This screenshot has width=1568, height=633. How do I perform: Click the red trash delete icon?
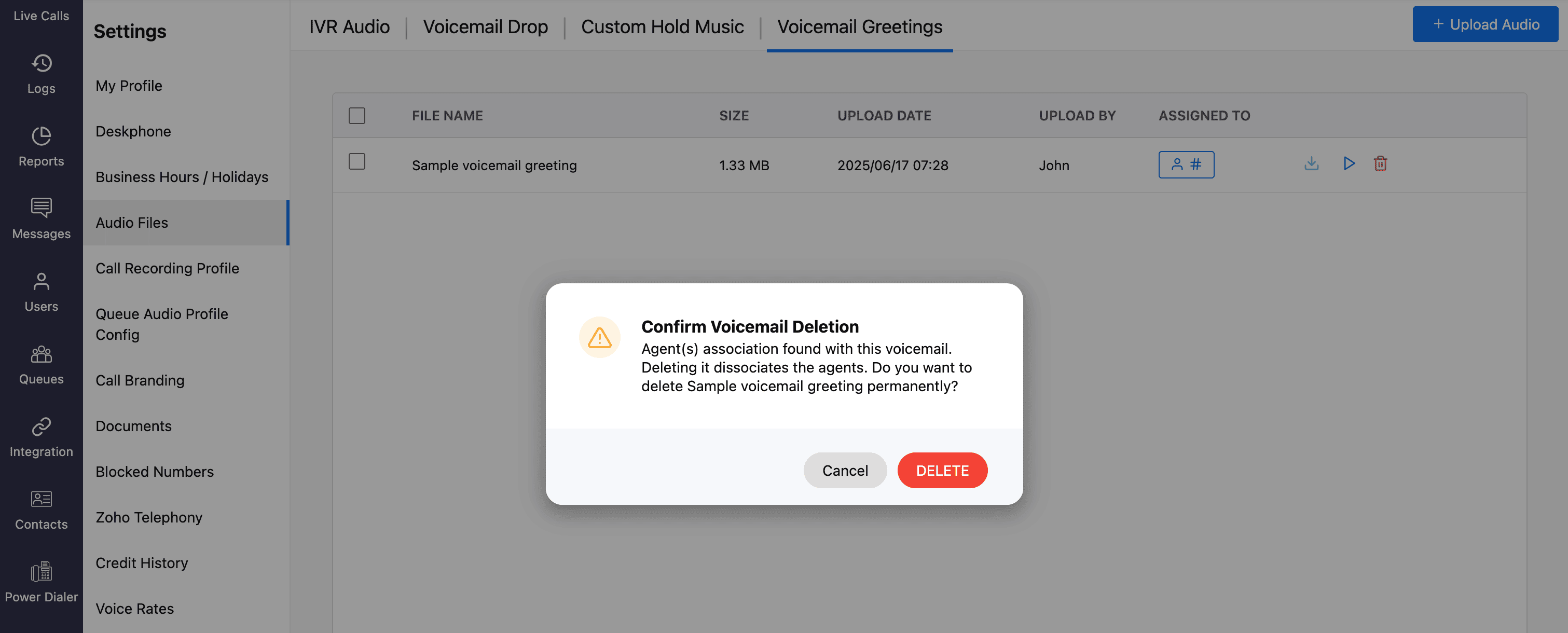pos(1380,164)
